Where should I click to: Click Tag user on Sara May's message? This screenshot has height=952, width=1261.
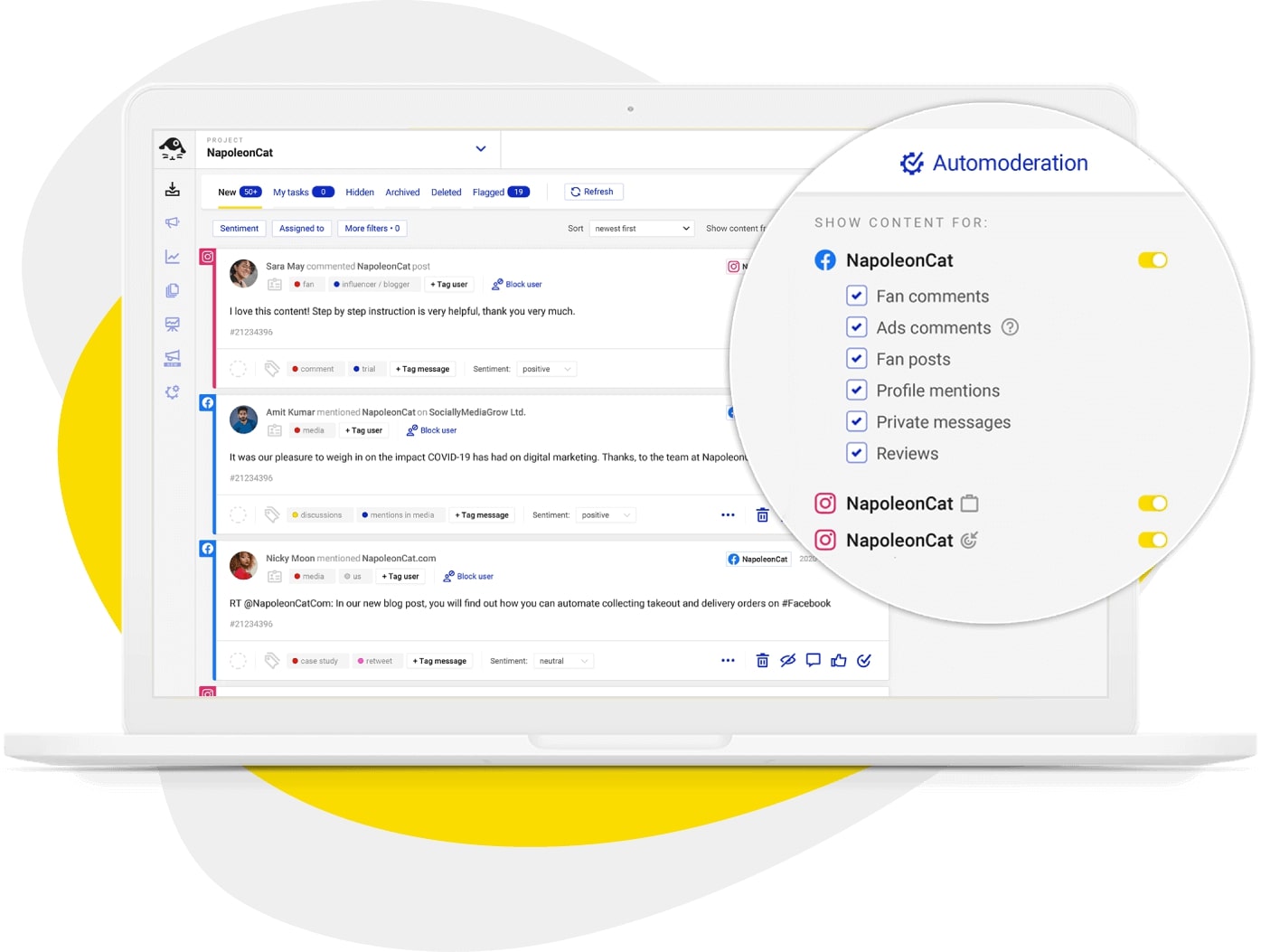coord(449,285)
